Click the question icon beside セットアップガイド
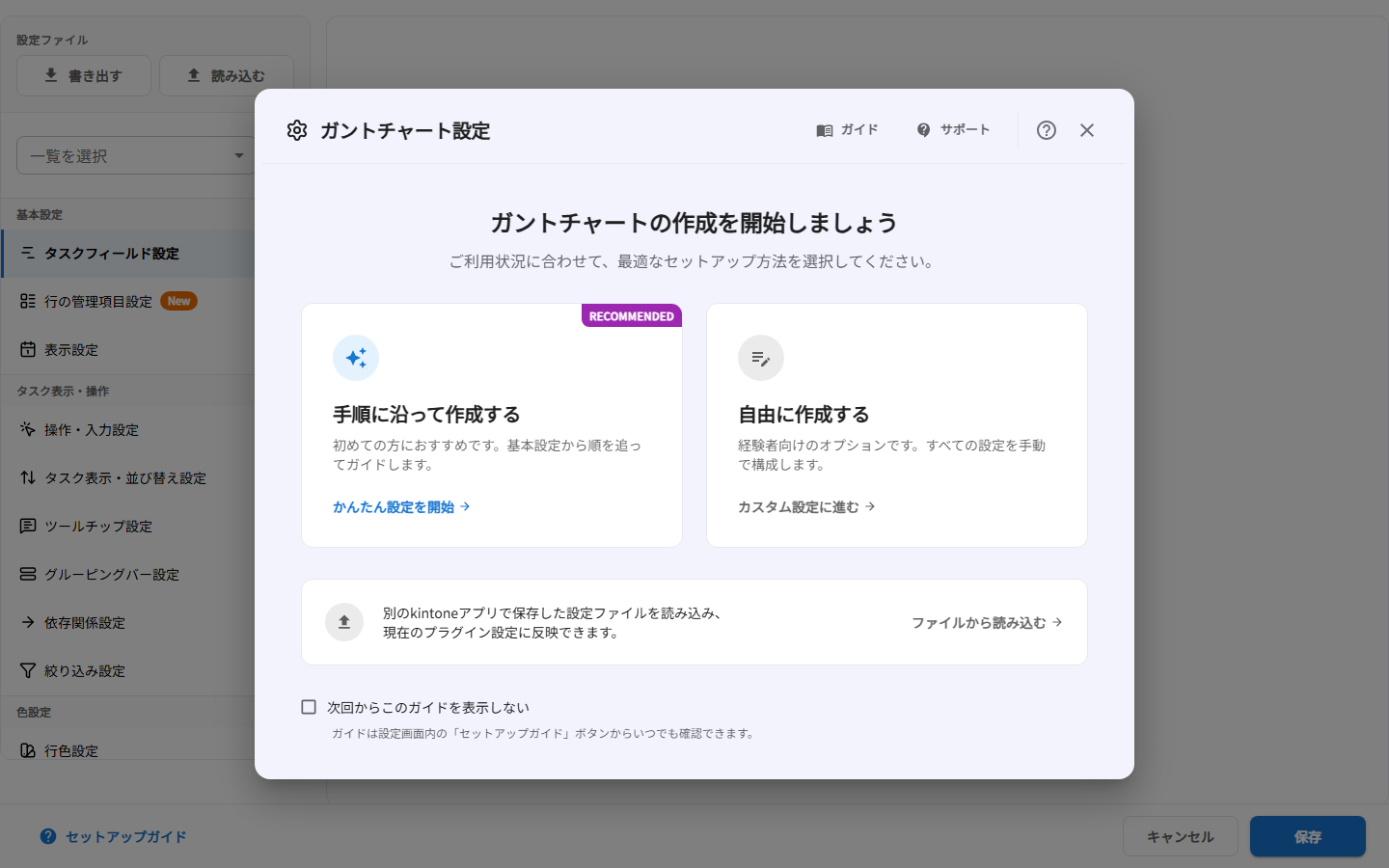Image resolution: width=1389 pixels, height=868 pixels. [x=48, y=836]
